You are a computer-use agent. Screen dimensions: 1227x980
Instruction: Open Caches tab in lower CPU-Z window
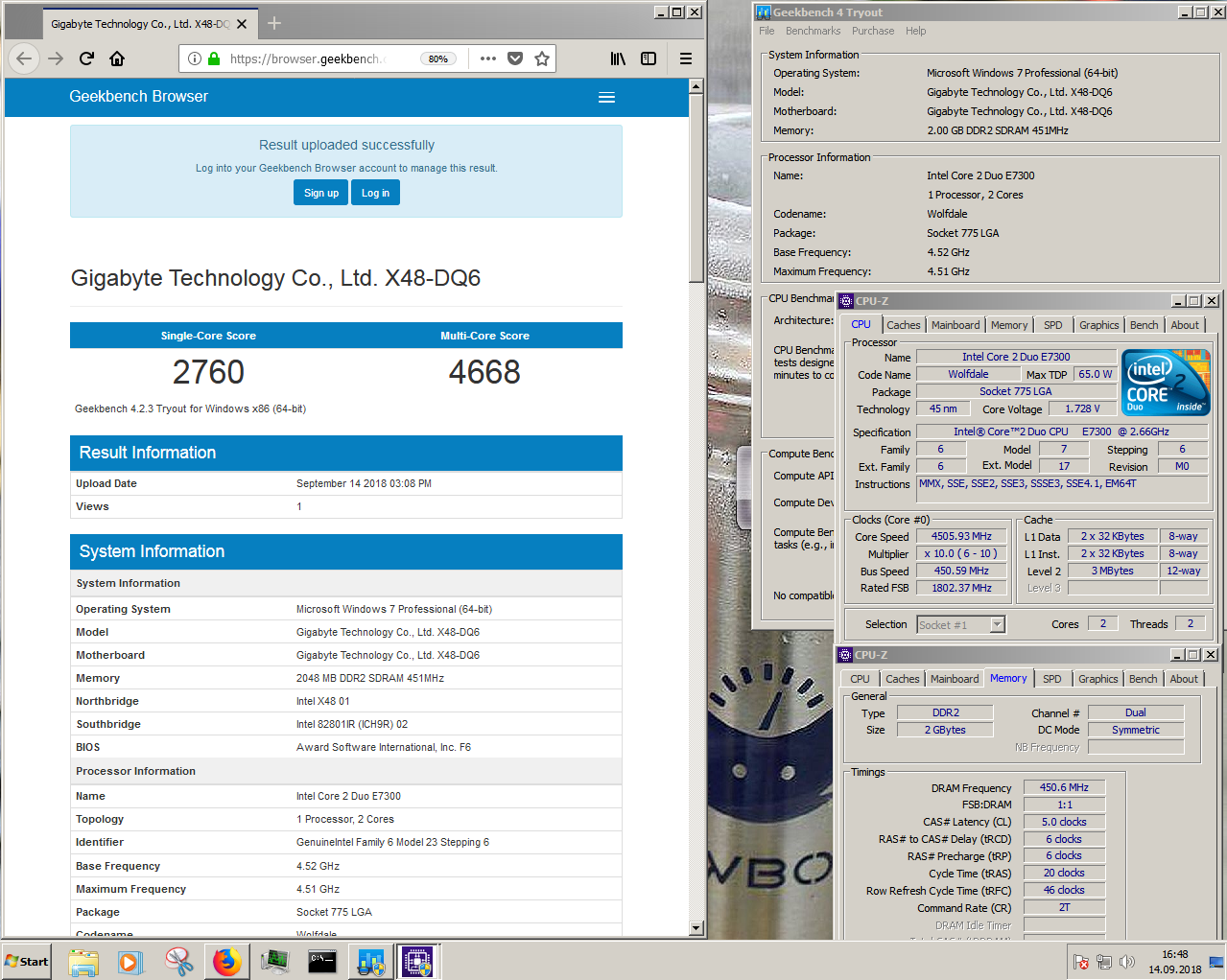click(x=903, y=679)
